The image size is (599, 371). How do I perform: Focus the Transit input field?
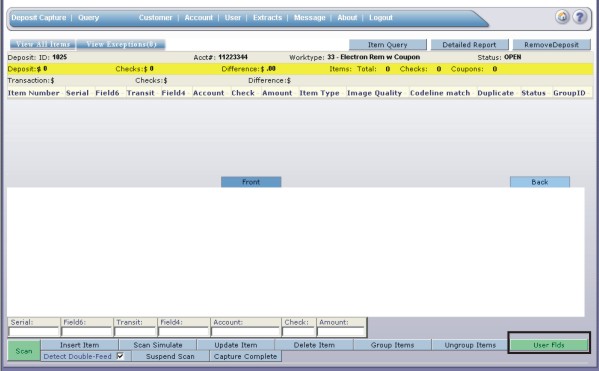[x=135, y=331]
